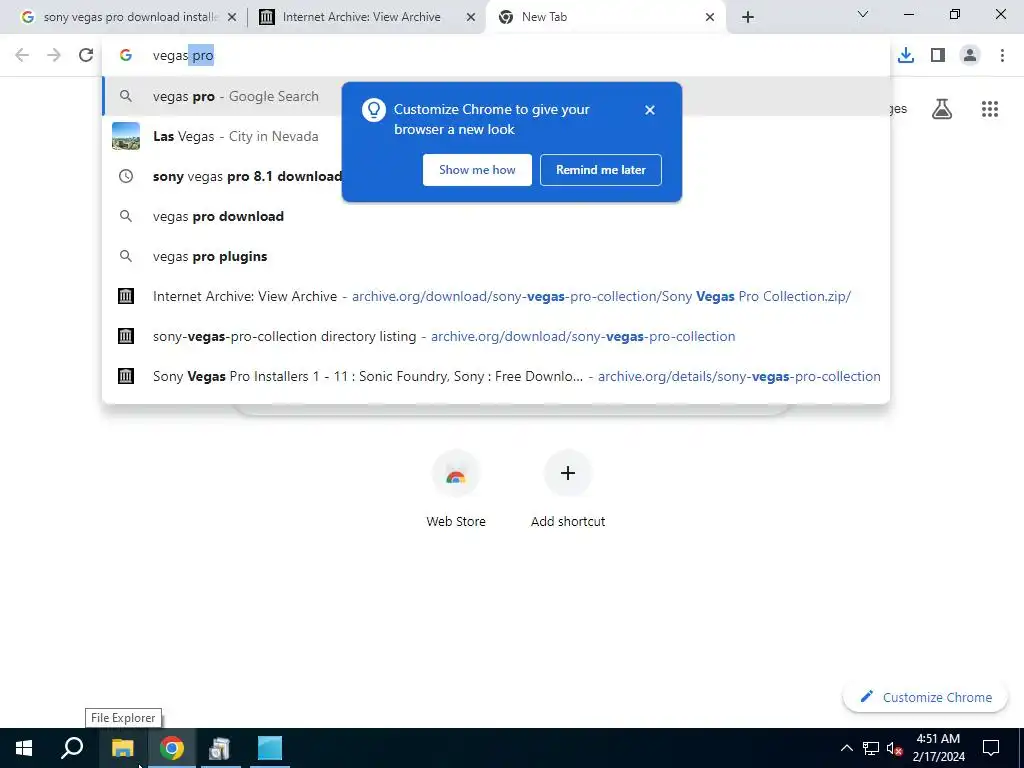
Task: Click the Las Vegas city thumbnail
Action: point(126,136)
